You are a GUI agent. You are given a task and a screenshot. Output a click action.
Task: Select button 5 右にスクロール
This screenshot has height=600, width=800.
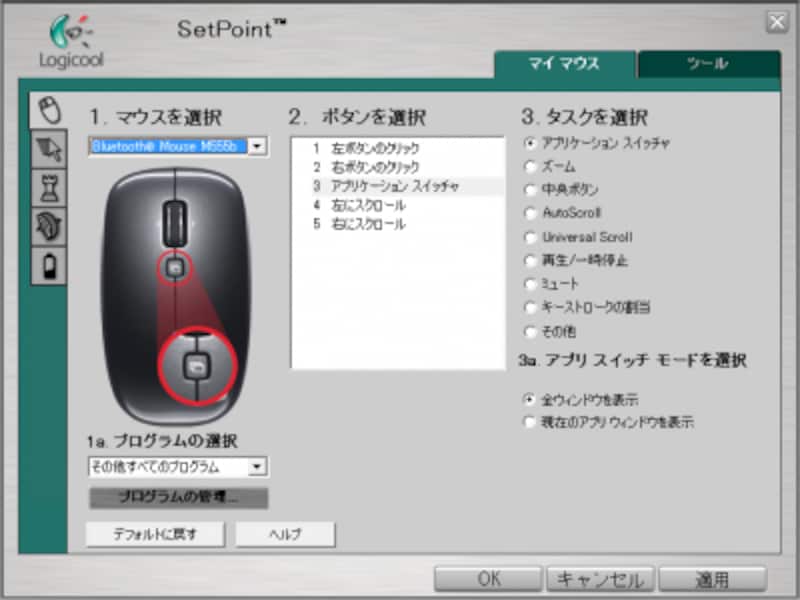[x=397, y=224]
